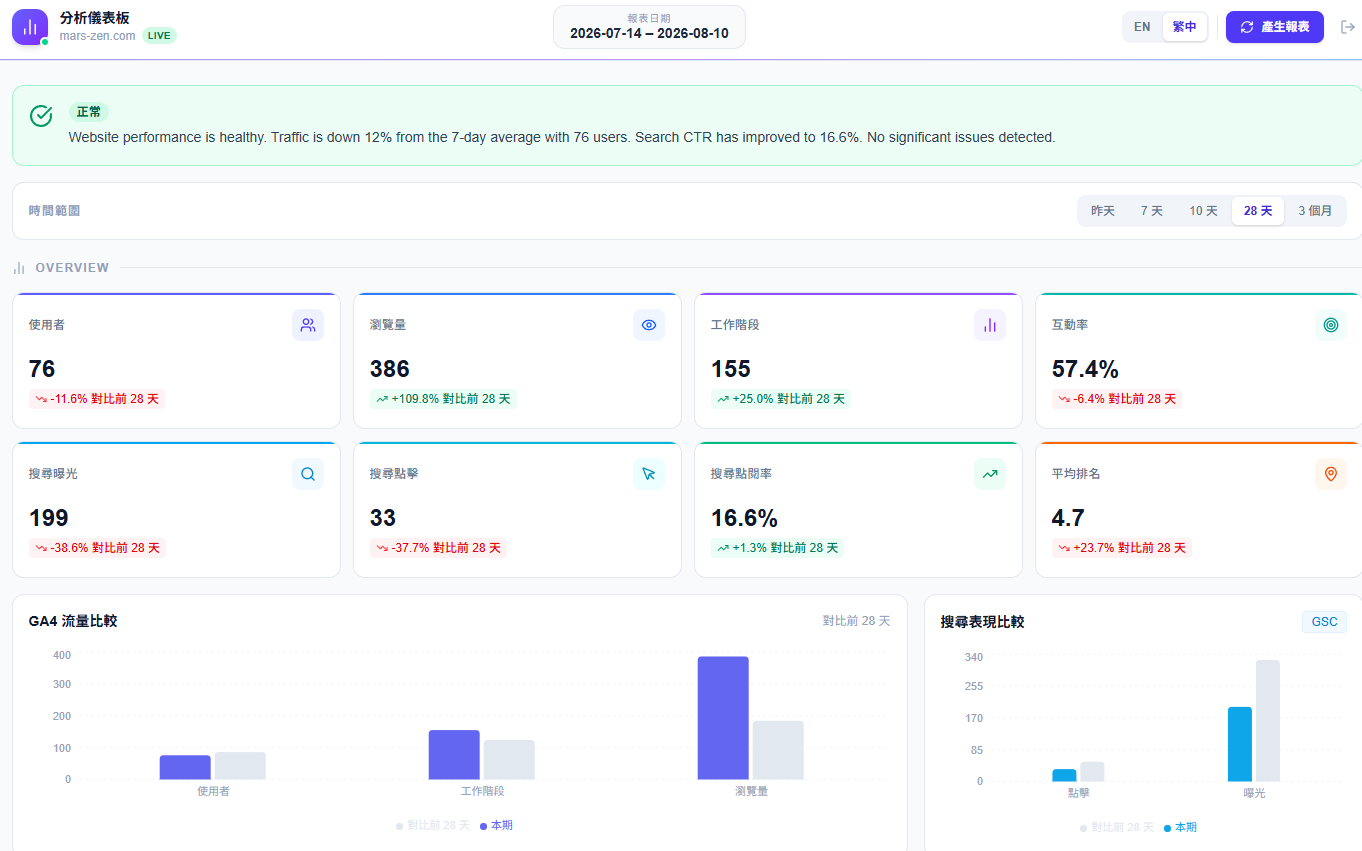
Task: Click the 57.4% engagement rate value
Action: coord(1085,369)
